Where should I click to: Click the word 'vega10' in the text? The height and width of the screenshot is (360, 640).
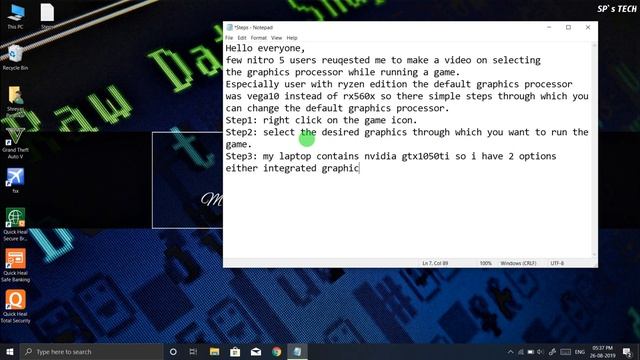tap(263, 96)
